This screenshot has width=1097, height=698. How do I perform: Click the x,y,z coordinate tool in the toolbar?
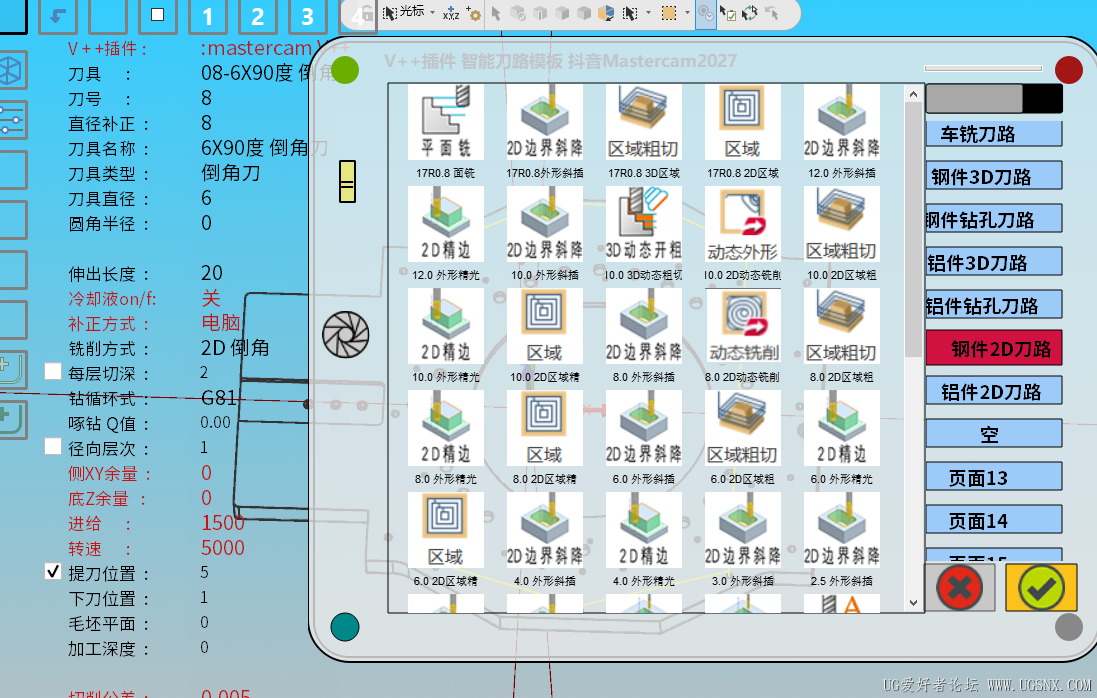(x=449, y=15)
